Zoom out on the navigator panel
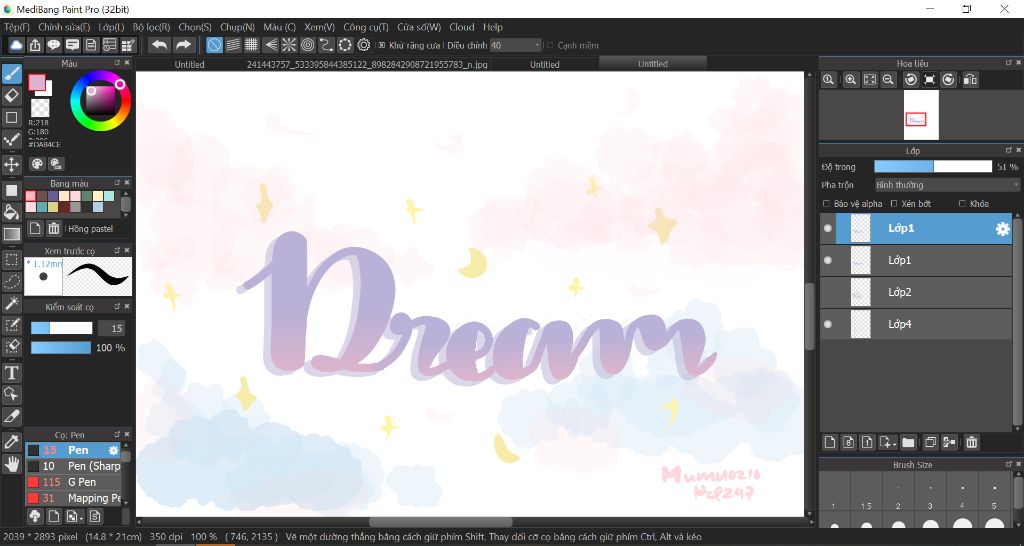This screenshot has height=546, width=1024. click(888, 80)
